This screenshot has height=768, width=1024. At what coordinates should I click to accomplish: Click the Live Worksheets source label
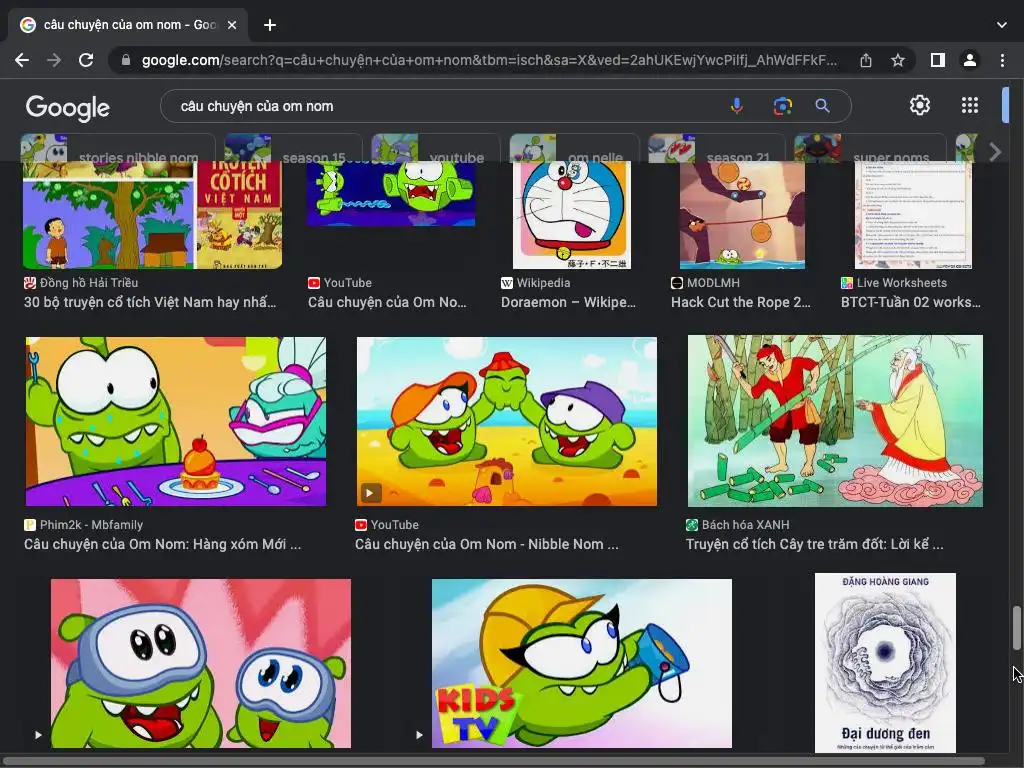901,283
